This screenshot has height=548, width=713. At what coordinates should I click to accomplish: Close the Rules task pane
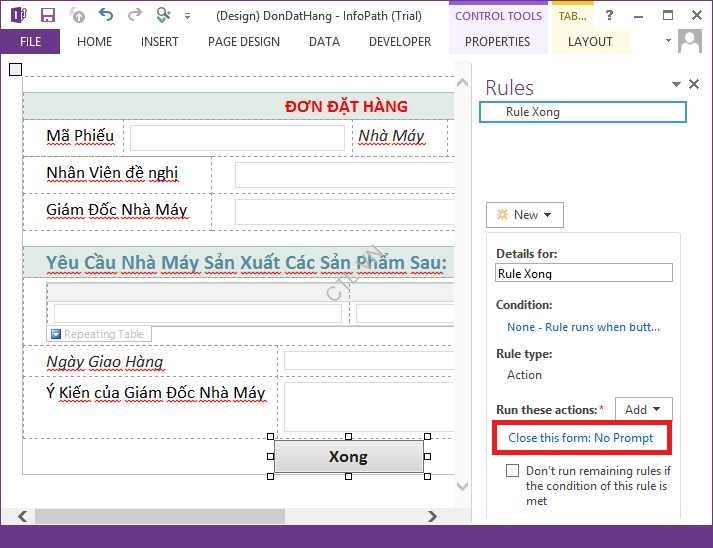click(x=694, y=85)
